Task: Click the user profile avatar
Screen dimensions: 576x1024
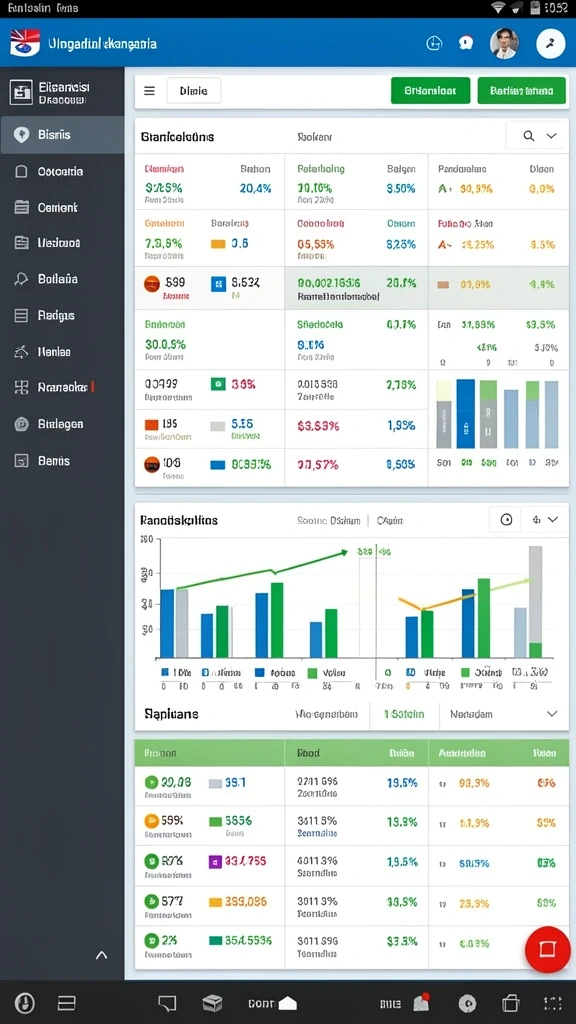Action: (x=504, y=44)
